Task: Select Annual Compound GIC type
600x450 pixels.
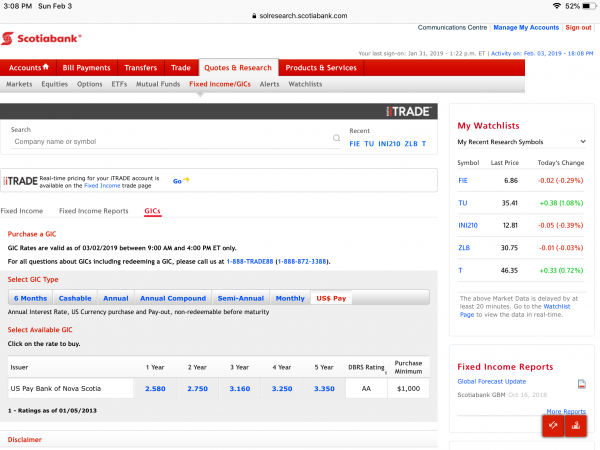Action: tap(173, 298)
